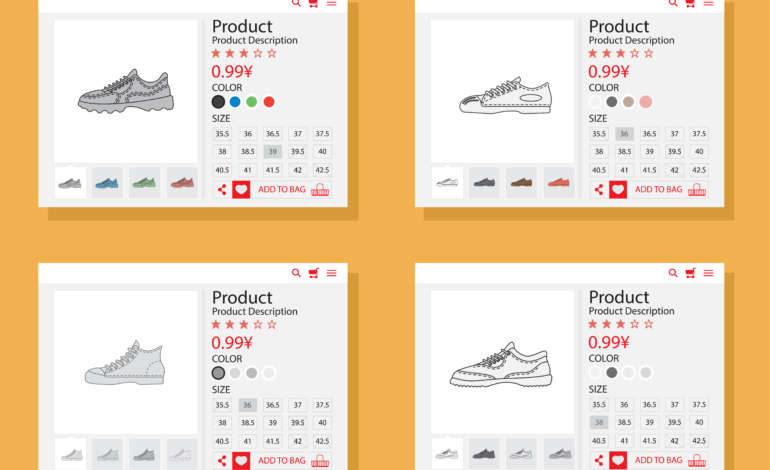Click ADD TO BAG on card with size 38 highlighted
The height and width of the screenshot is (470, 770).
pos(658,461)
